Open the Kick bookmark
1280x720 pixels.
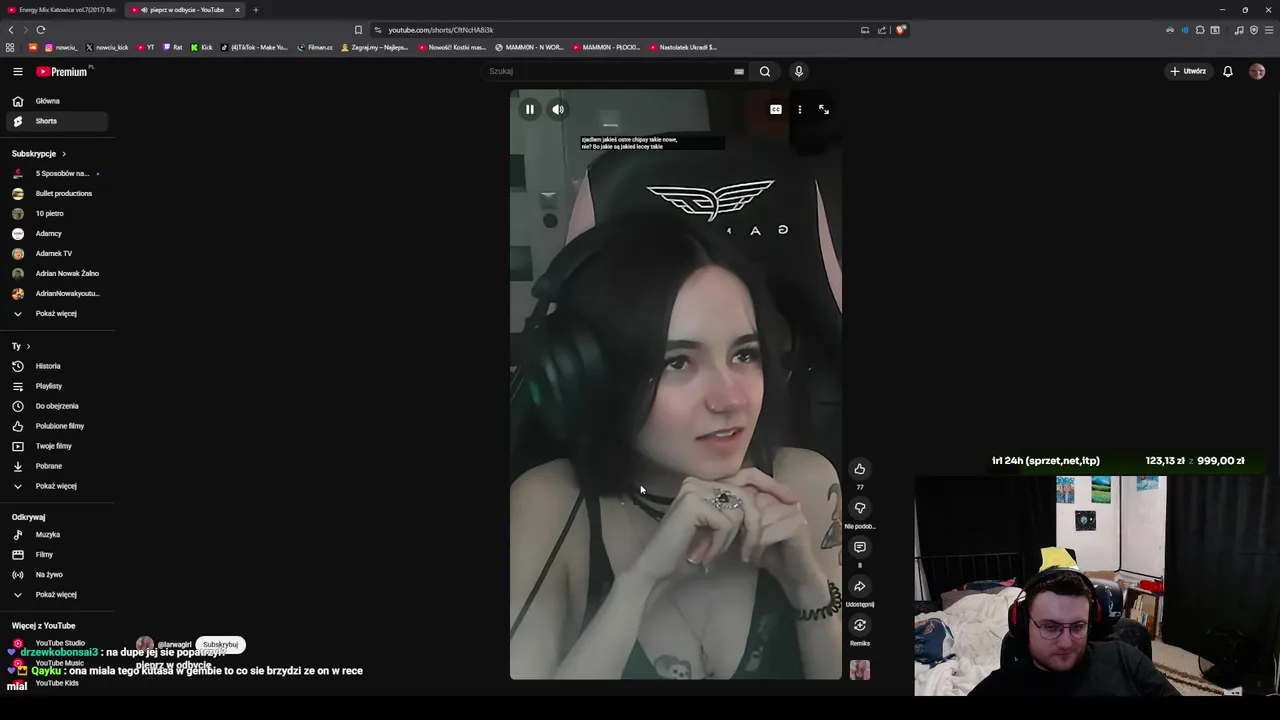click(202, 47)
